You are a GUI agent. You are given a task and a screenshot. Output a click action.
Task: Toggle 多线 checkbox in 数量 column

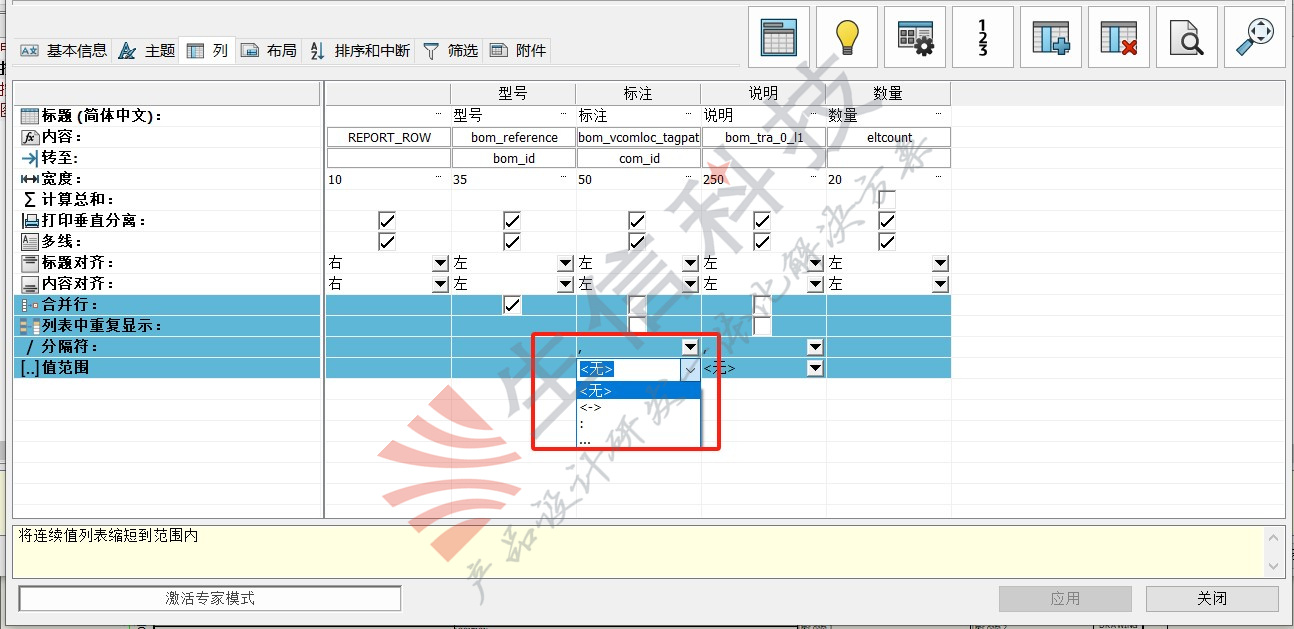click(887, 241)
